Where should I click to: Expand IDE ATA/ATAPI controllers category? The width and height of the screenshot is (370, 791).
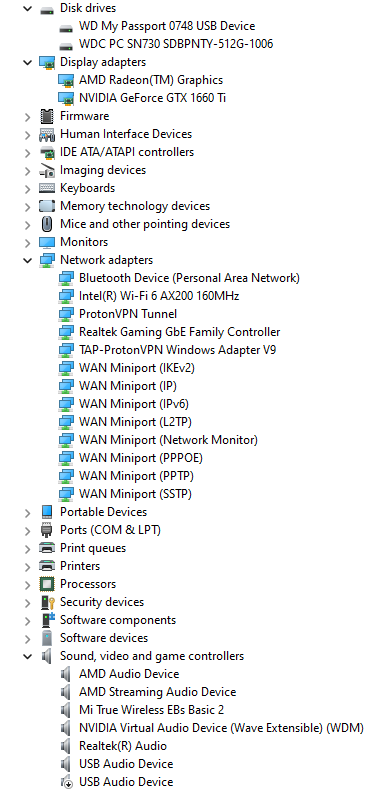[x=27, y=152]
